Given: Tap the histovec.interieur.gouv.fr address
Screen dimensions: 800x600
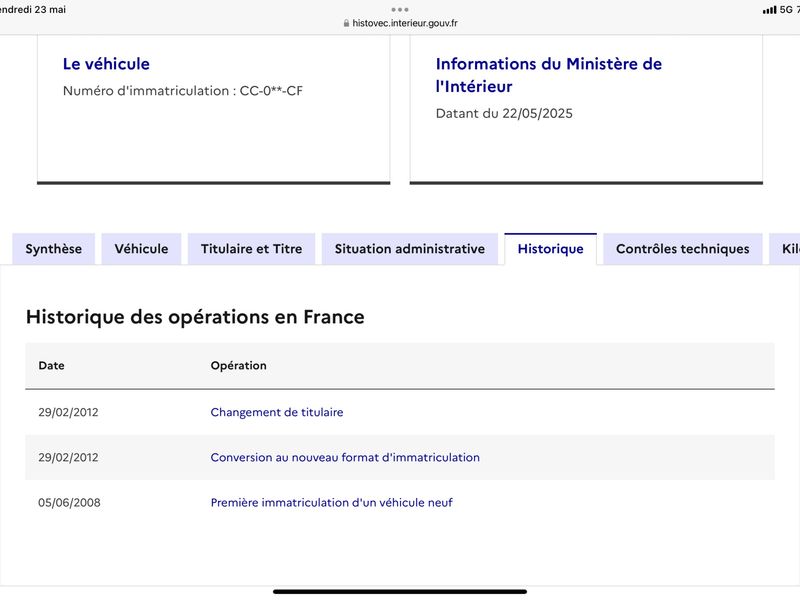Looking at the screenshot, I should tap(405, 23).
